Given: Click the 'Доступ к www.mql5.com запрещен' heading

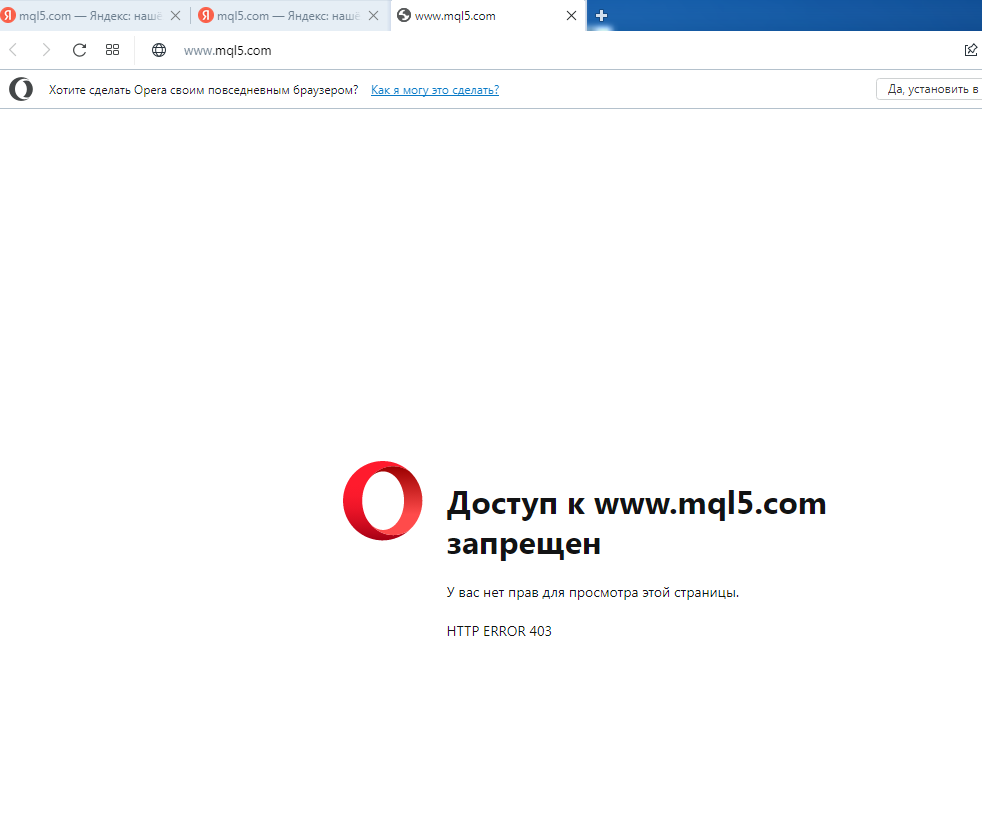Looking at the screenshot, I should click(636, 524).
